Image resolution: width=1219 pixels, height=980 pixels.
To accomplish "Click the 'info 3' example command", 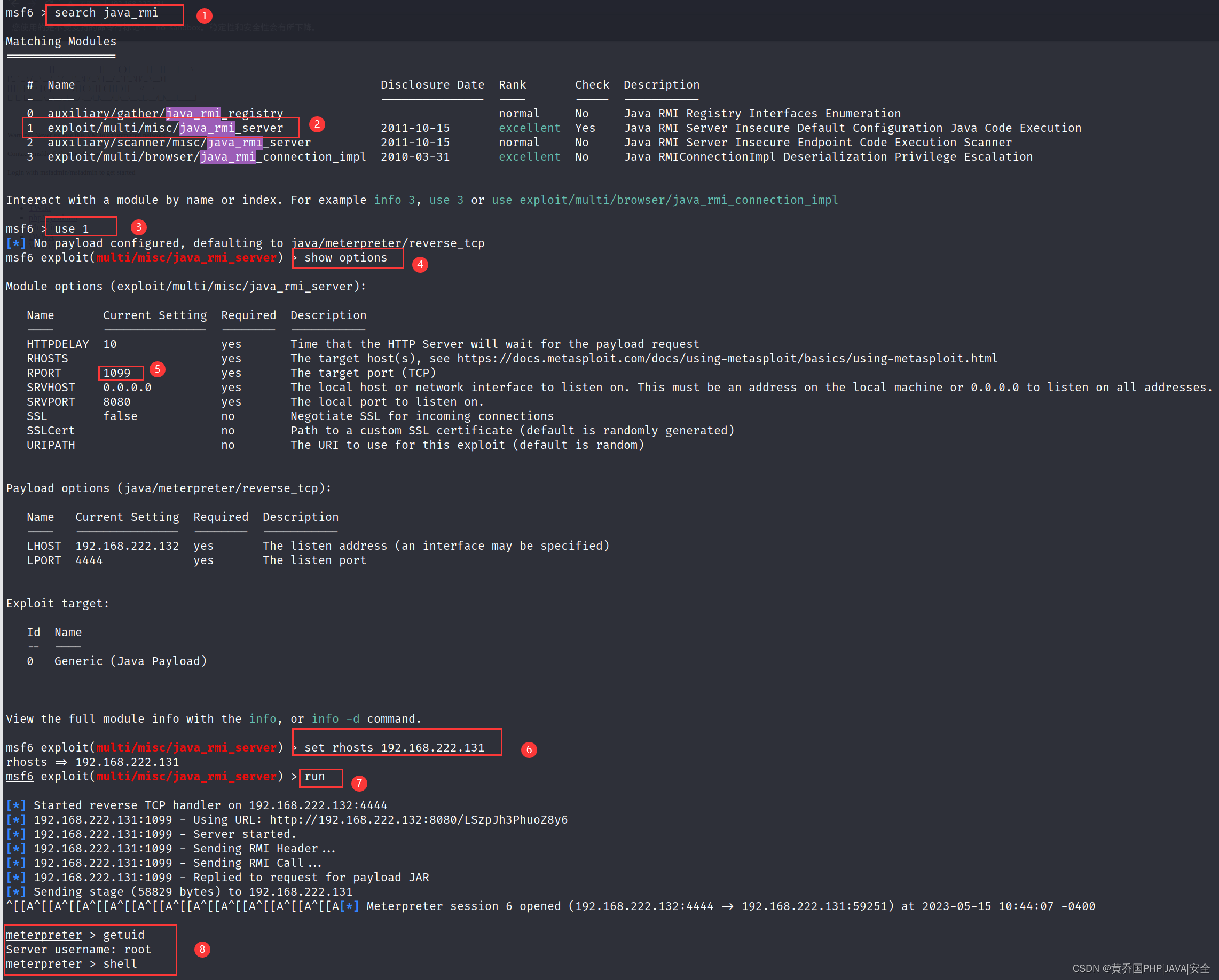I will point(395,200).
